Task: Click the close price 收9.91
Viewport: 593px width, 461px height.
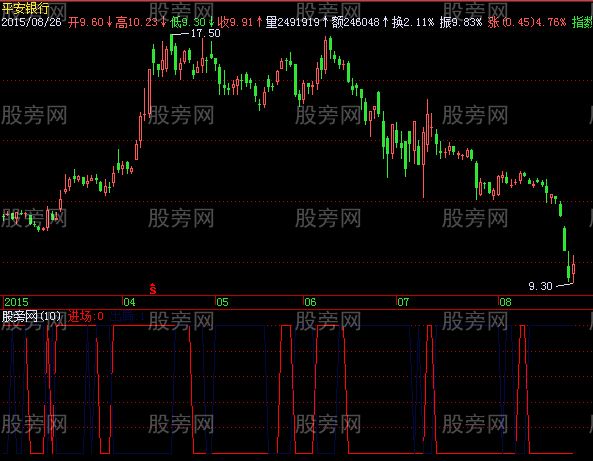Action: pyautogui.click(x=235, y=22)
